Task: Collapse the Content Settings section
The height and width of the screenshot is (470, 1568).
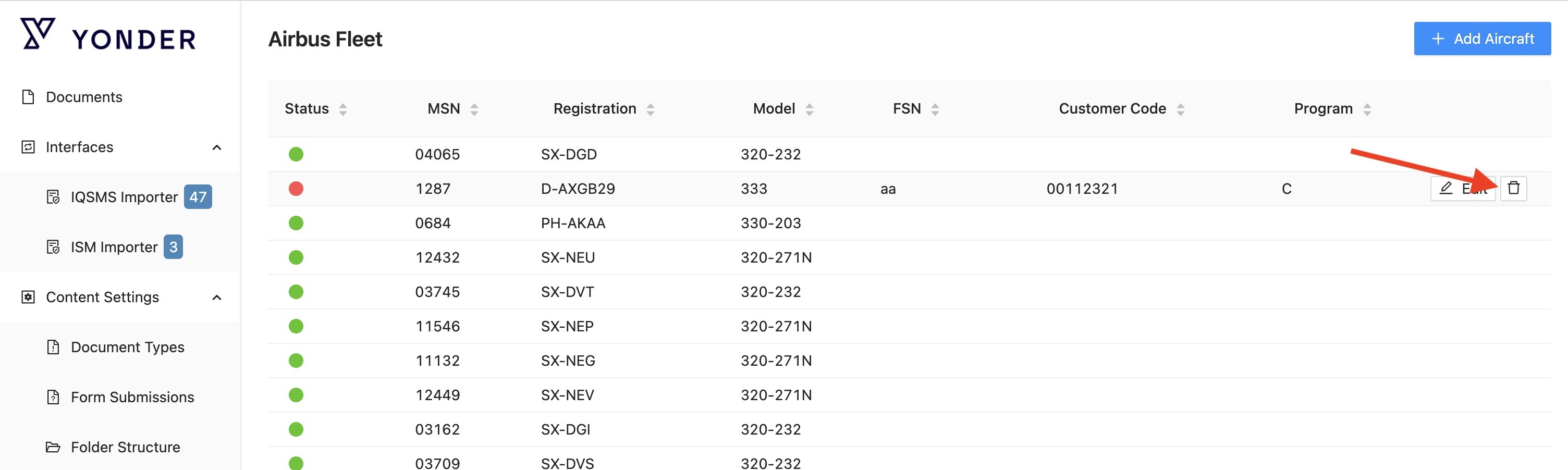Action: [x=217, y=297]
